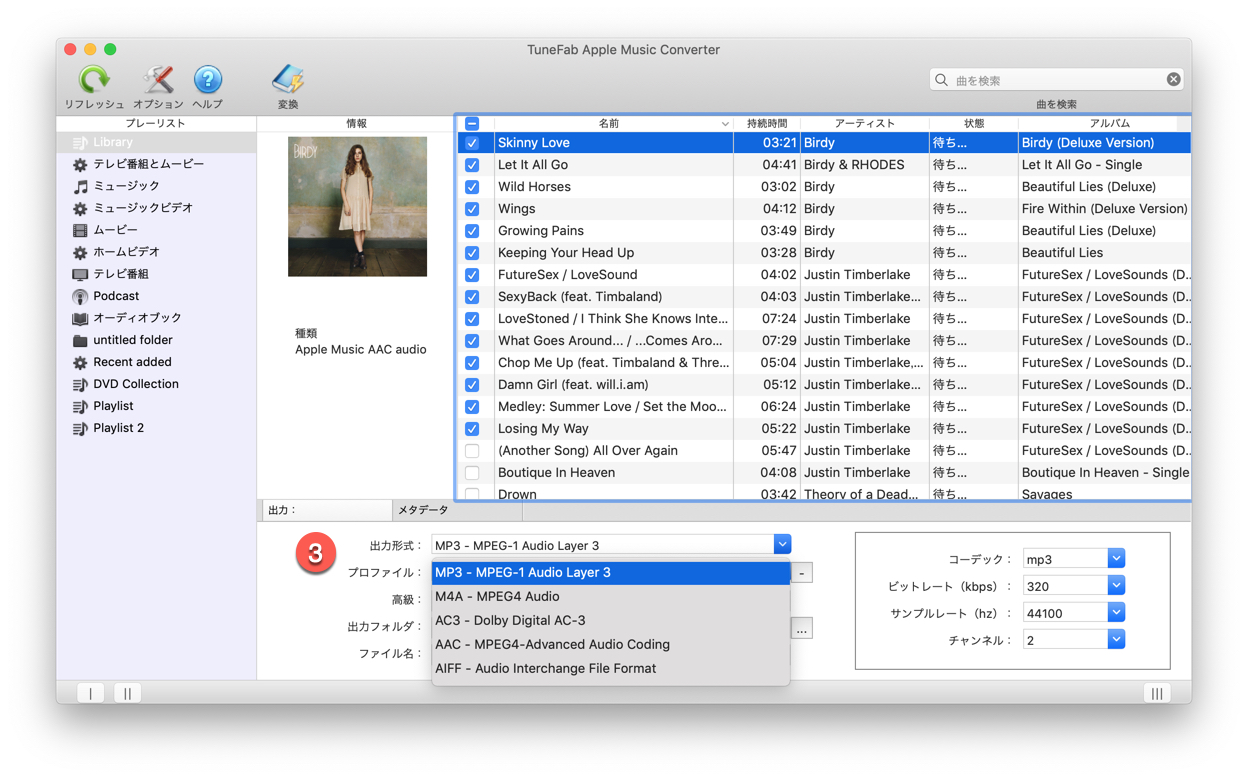
Task: Open ミュージックビデオ playlist gear icon
Action: coord(80,209)
